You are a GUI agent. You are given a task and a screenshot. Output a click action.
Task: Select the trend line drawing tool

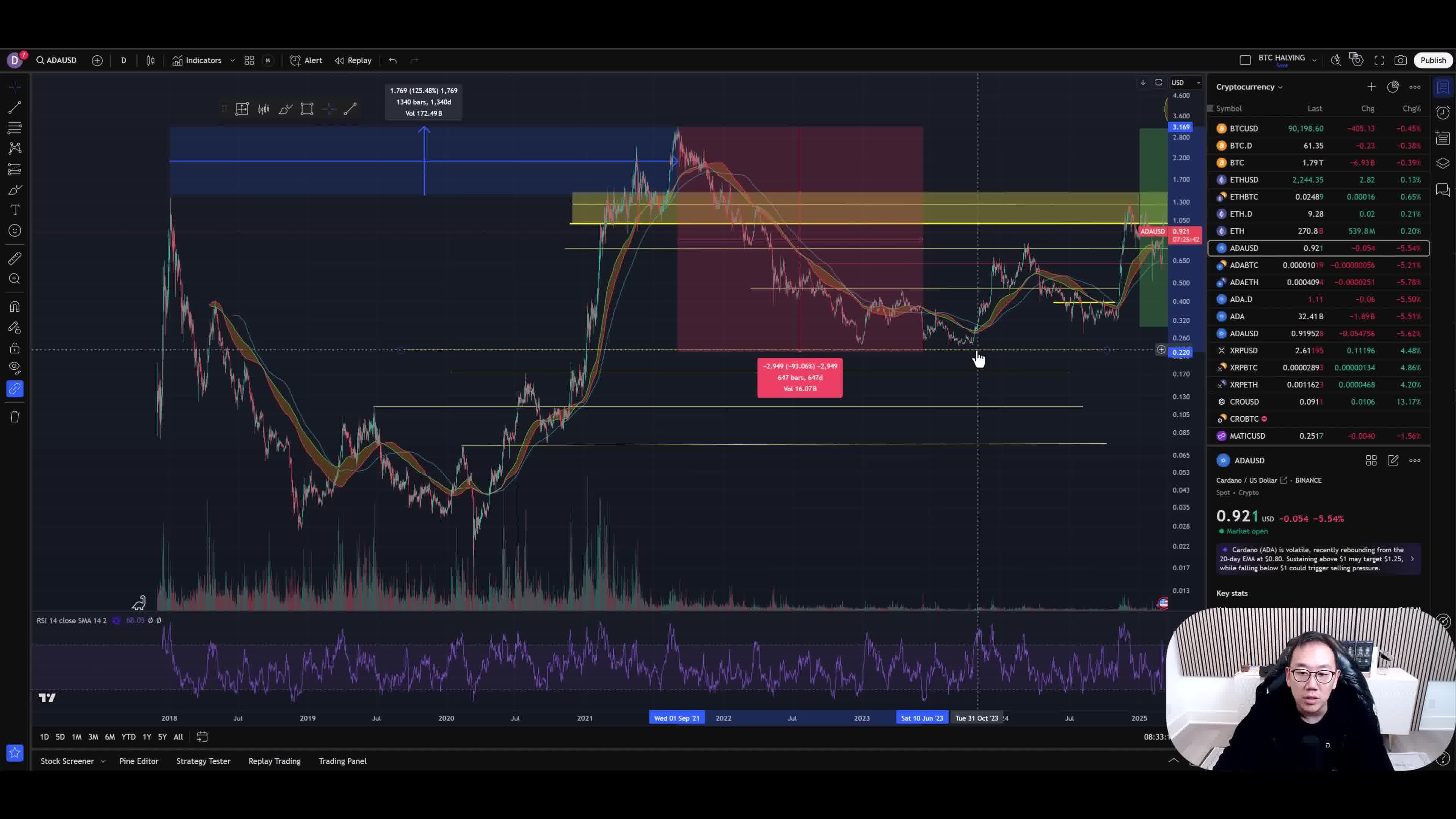15,107
